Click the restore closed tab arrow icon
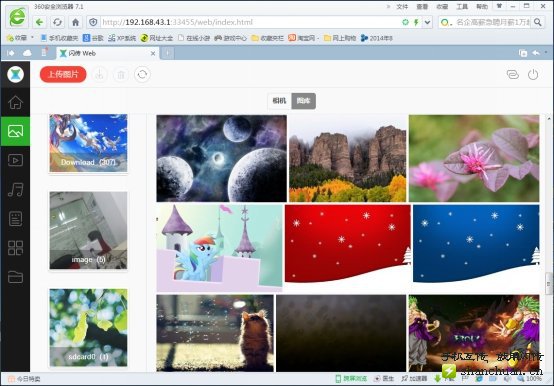Viewport: 554px width, 386px height. coord(536,53)
